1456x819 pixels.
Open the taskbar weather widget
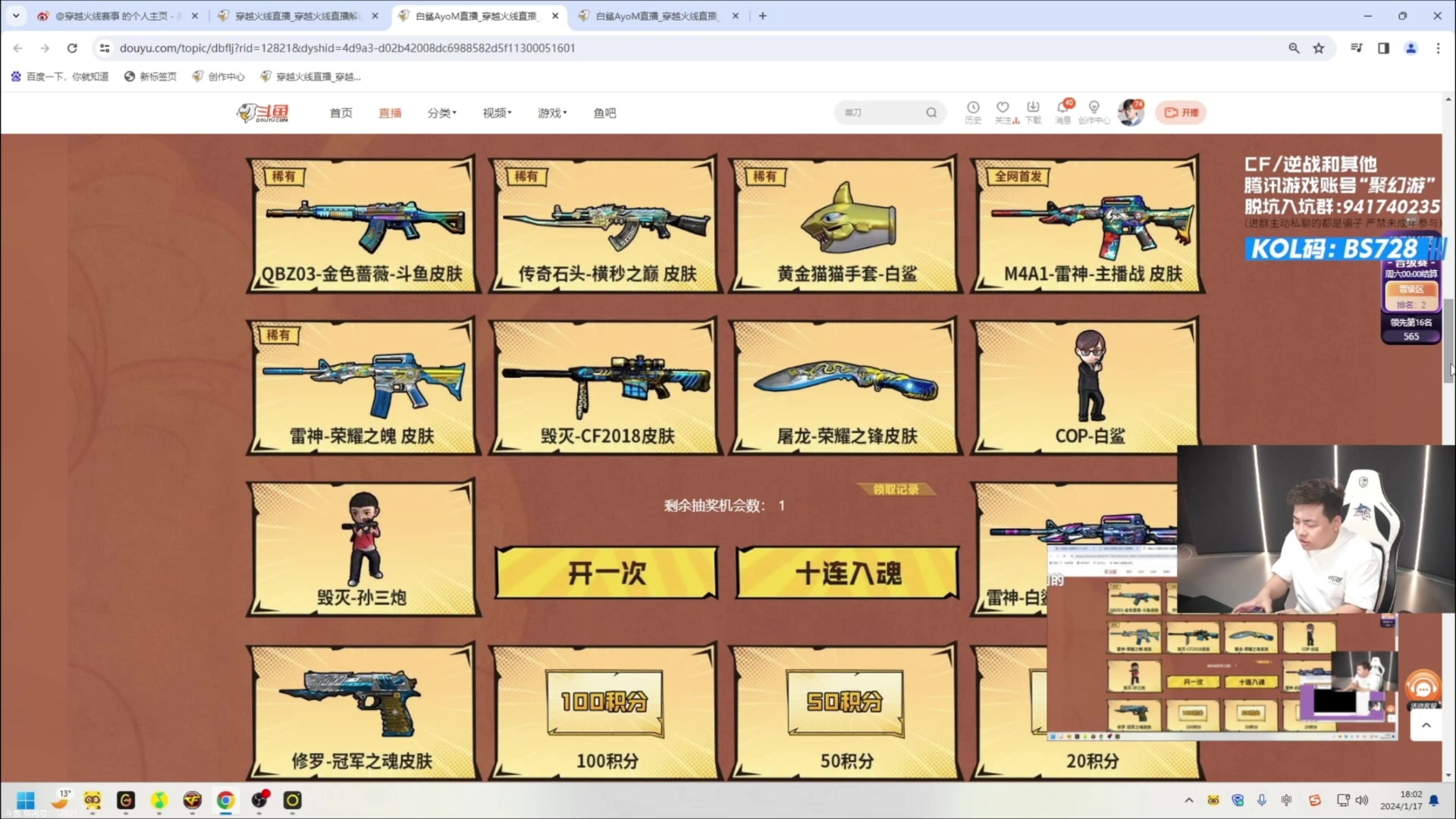pos(61,799)
